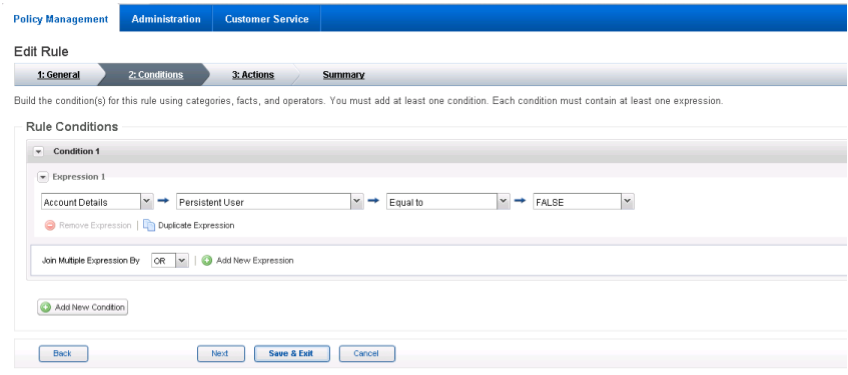Viewport: 848px width, 375px height.
Task: Open the OR join operator dropdown
Action: (x=170, y=260)
